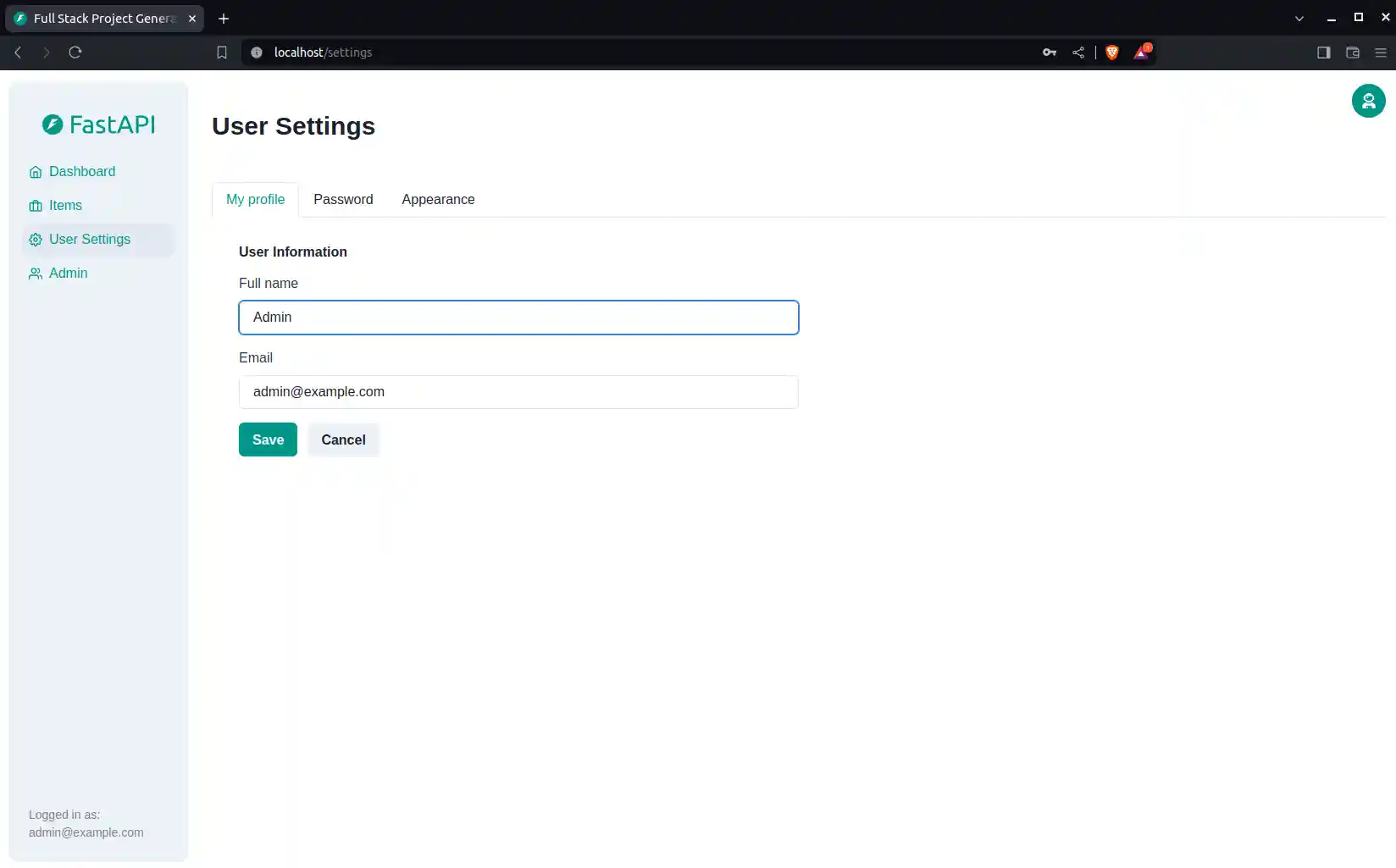Select the Admin people icon

[x=36, y=273]
